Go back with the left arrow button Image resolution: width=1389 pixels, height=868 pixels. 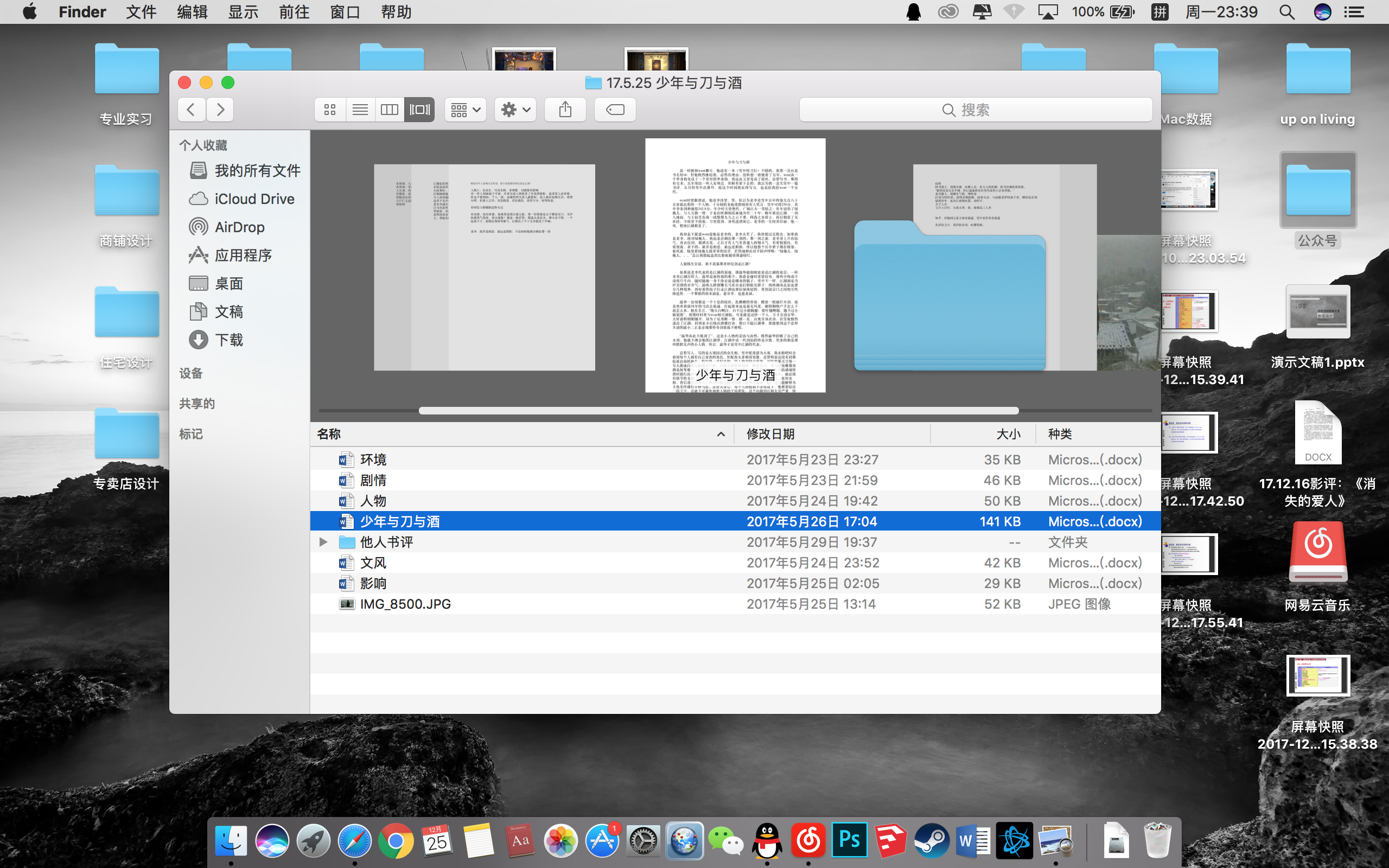191,110
